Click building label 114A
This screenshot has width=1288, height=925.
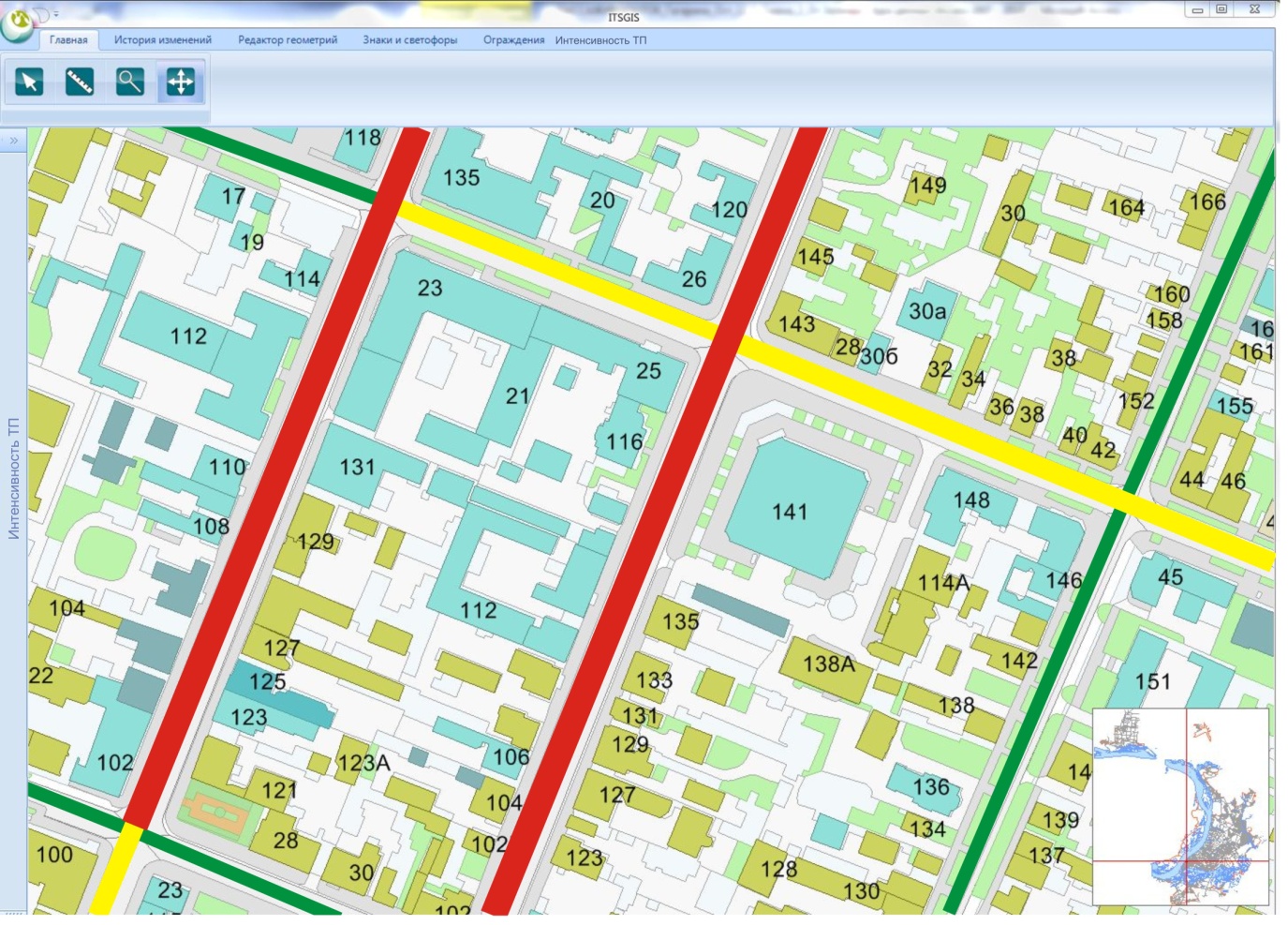[x=943, y=583]
